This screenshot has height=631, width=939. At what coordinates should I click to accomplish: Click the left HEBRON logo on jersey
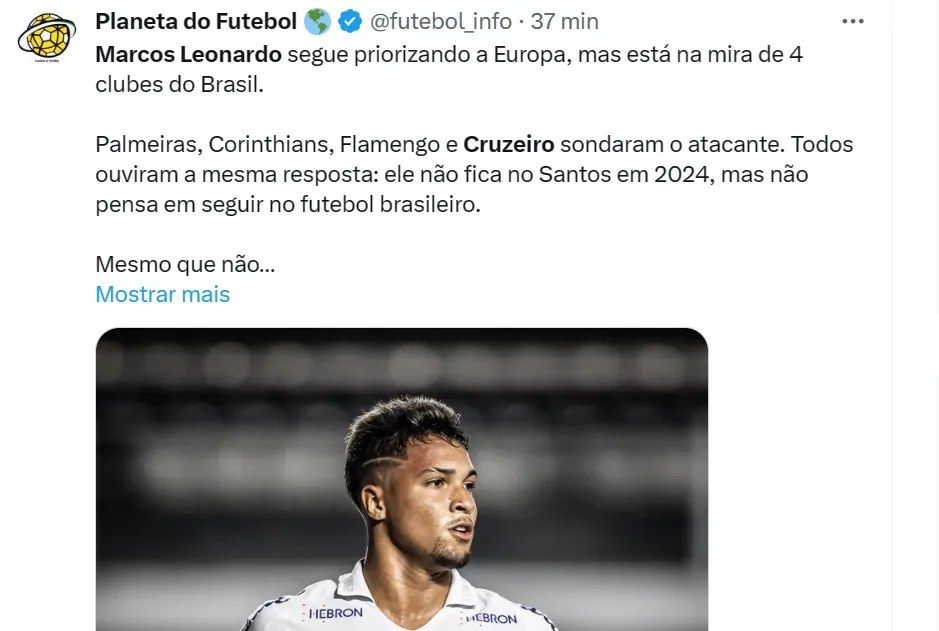pyautogui.click(x=335, y=612)
